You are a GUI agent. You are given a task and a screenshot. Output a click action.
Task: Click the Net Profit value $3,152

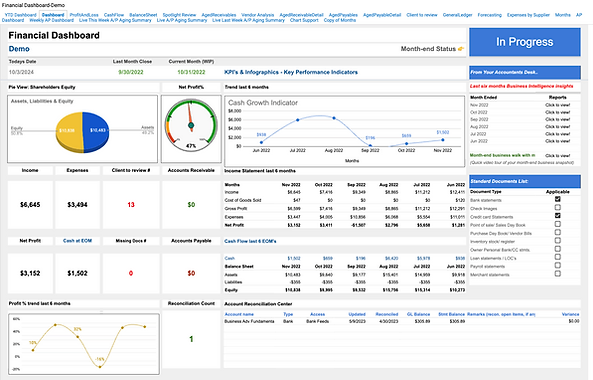click(x=30, y=273)
